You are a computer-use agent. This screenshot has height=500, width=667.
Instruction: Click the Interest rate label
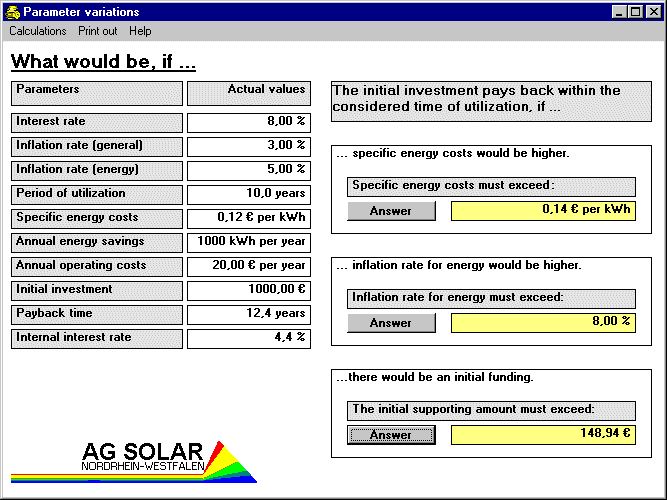point(97,123)
